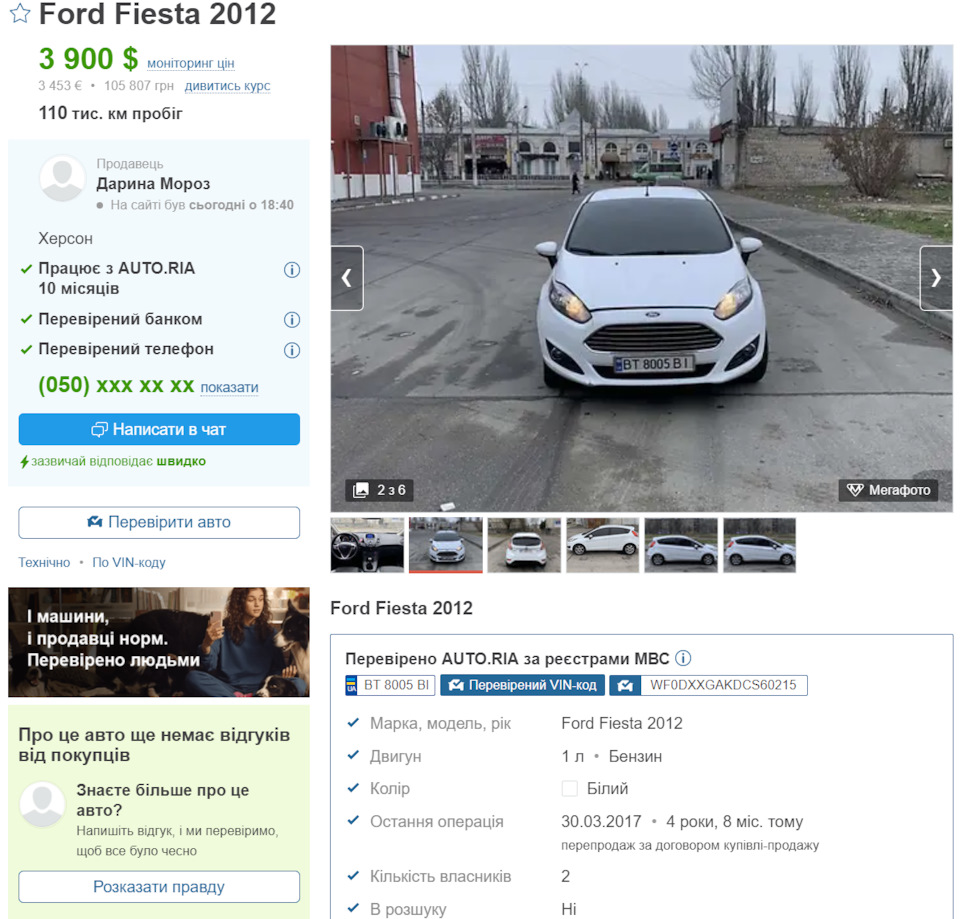Click Марка, модель, рік row label

click(x=440, y=723)
